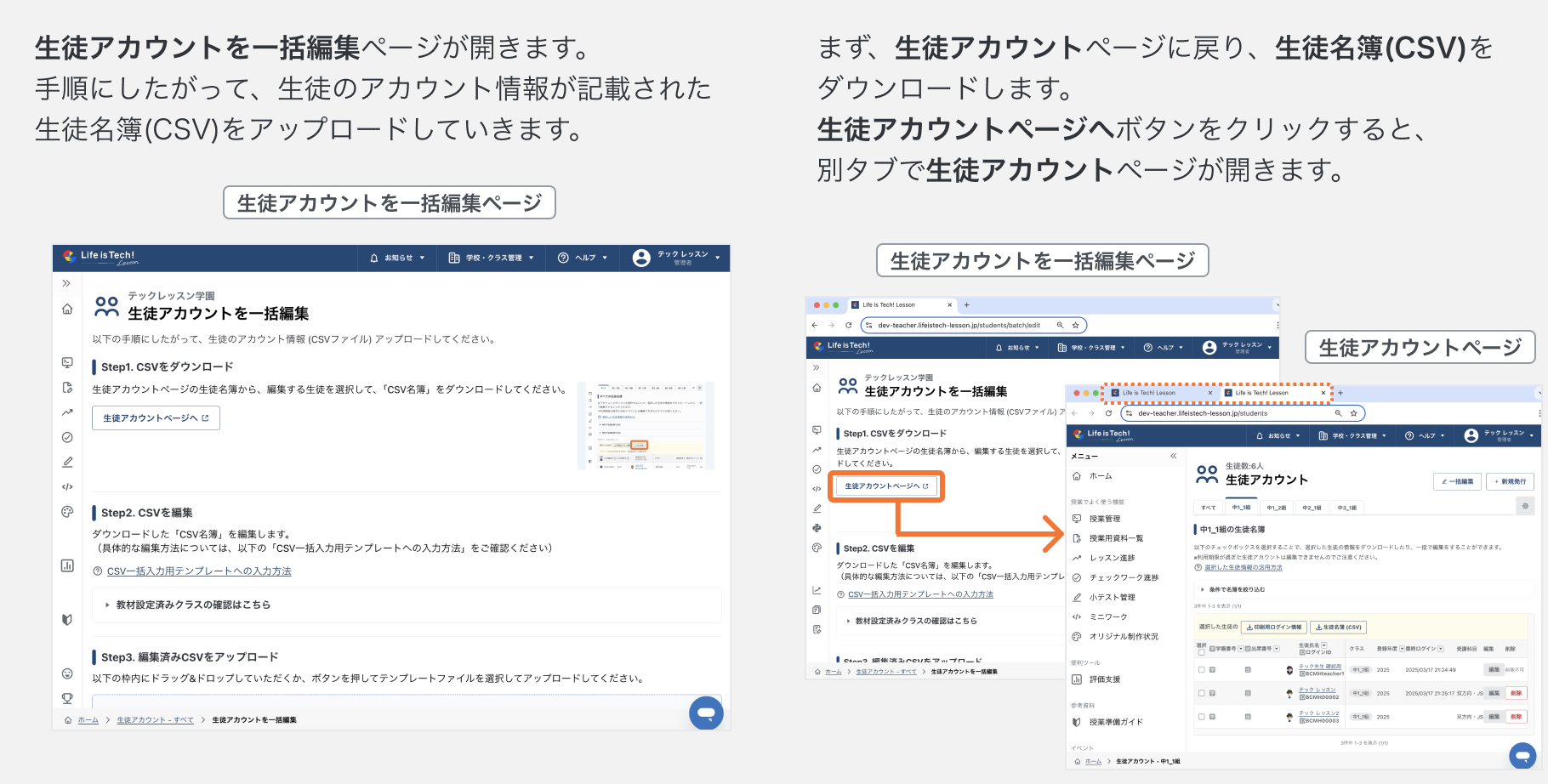Switch to the 中1_2組 class tab
This screenshot has width=1548, height=784.
coord(1276,508)
